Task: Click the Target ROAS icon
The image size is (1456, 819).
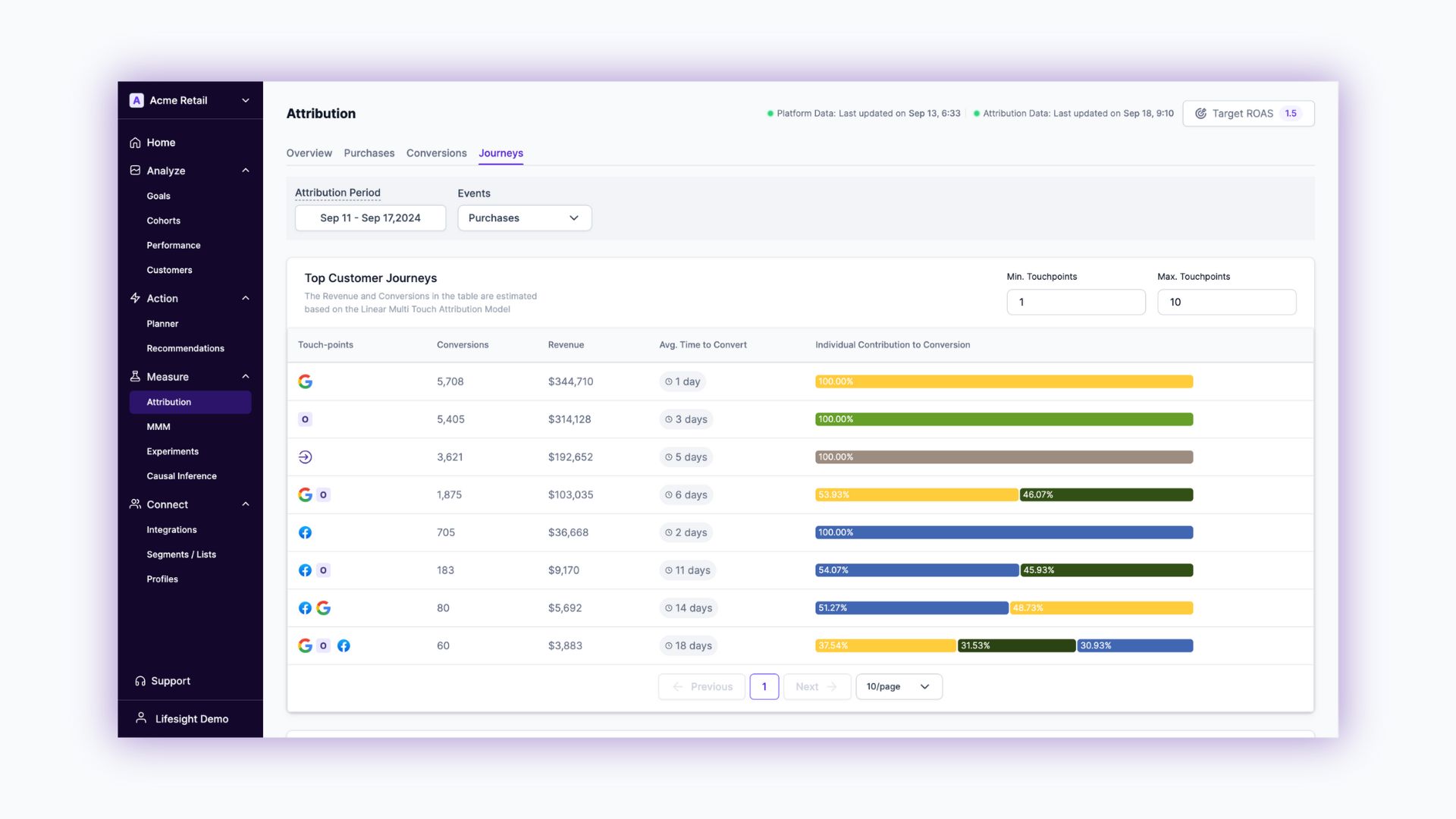Action: (x=1200, y=114)
